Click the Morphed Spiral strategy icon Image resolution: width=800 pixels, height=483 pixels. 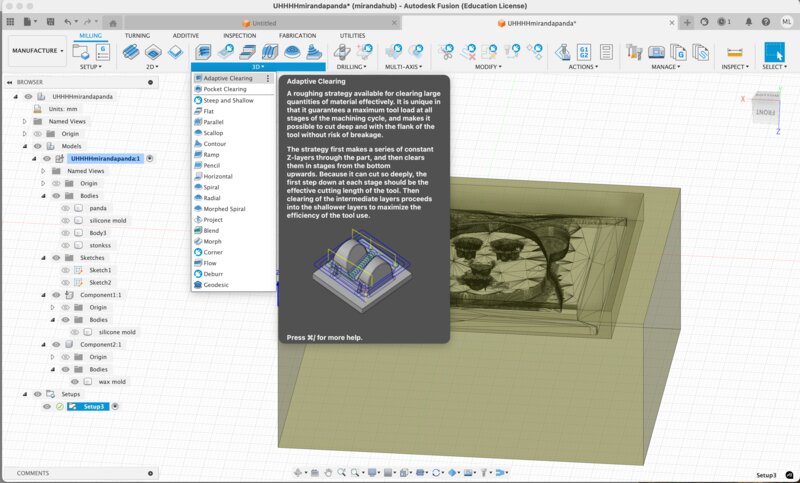tap(197, 209)
